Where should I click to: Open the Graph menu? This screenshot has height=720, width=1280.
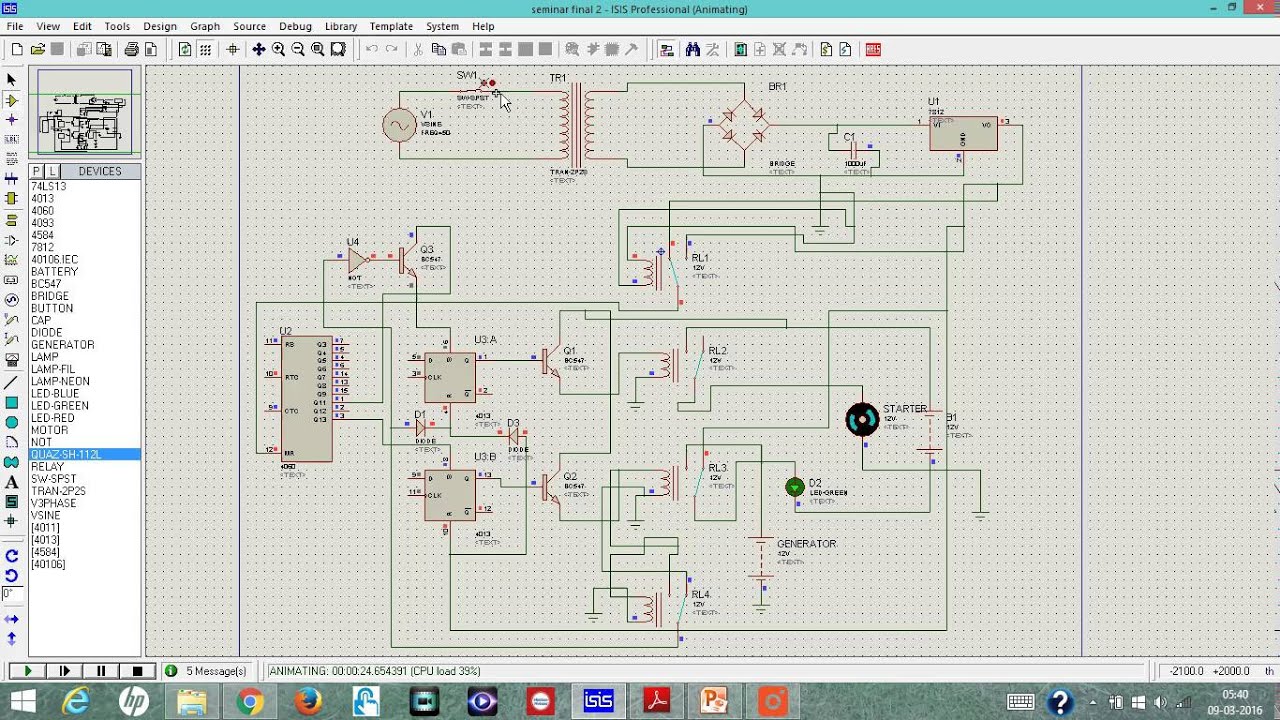point(205,26)
